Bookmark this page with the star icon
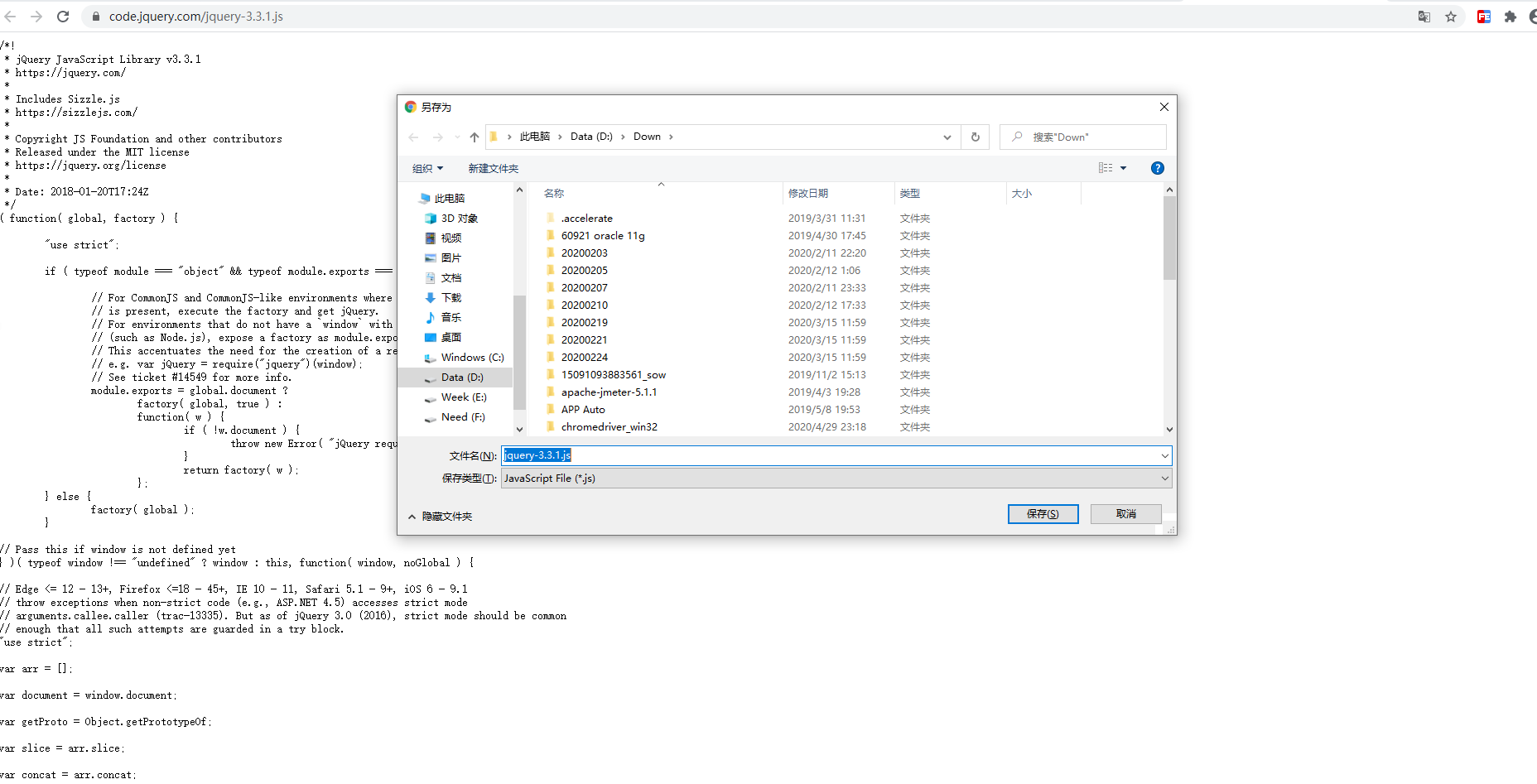1537x784 pixels. (x=1451, y=17)
